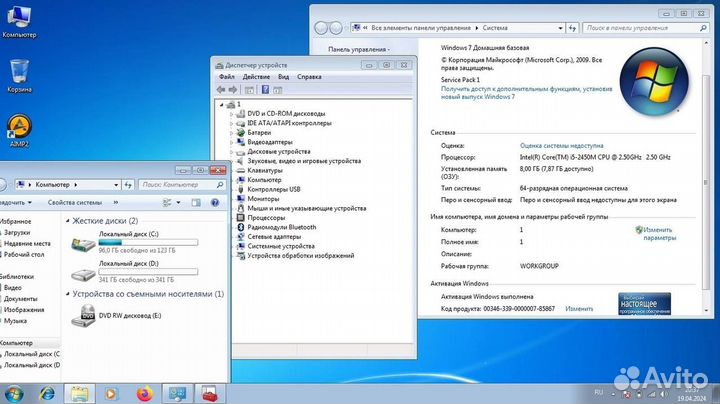The image size is (720, 404).
Task: Click the Explorer help question mark icon
Action: pos(214,202)
